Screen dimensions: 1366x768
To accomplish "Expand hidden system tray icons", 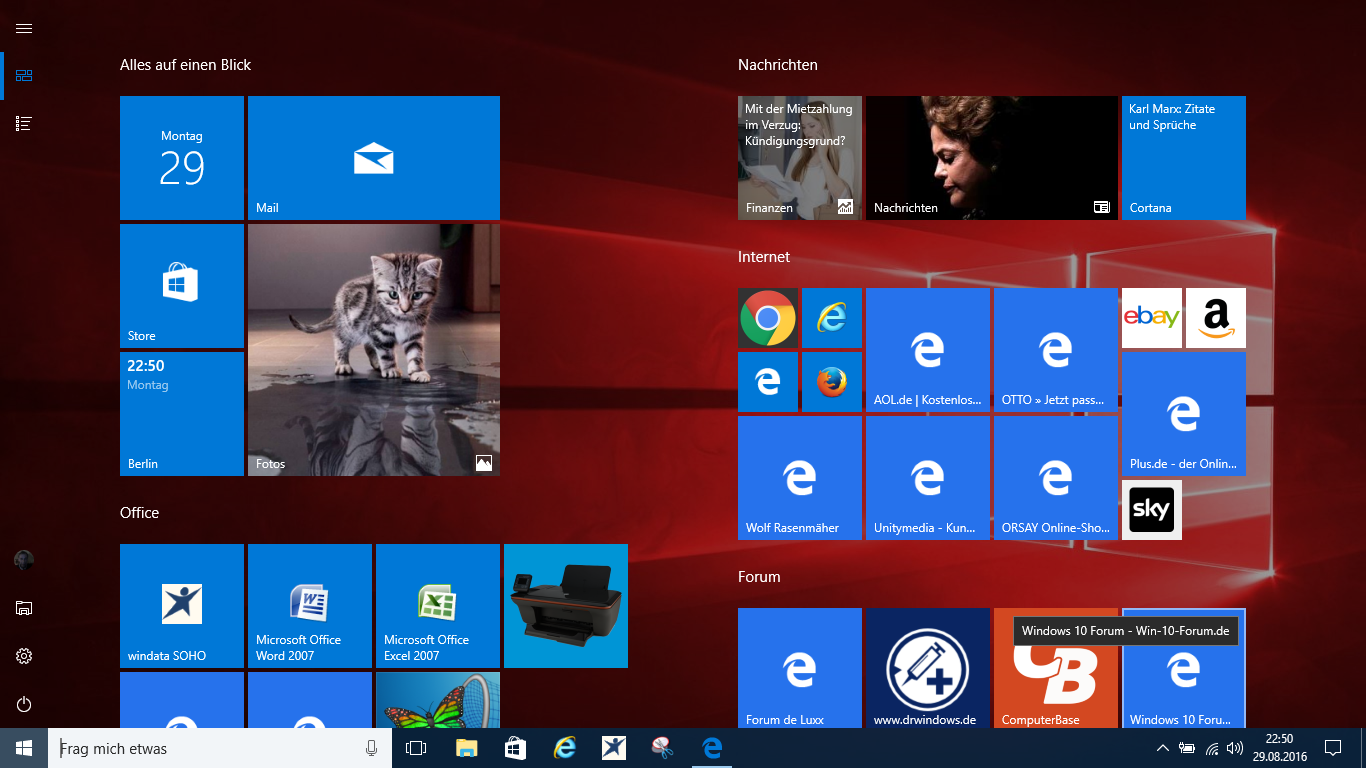I will 1162,748.
